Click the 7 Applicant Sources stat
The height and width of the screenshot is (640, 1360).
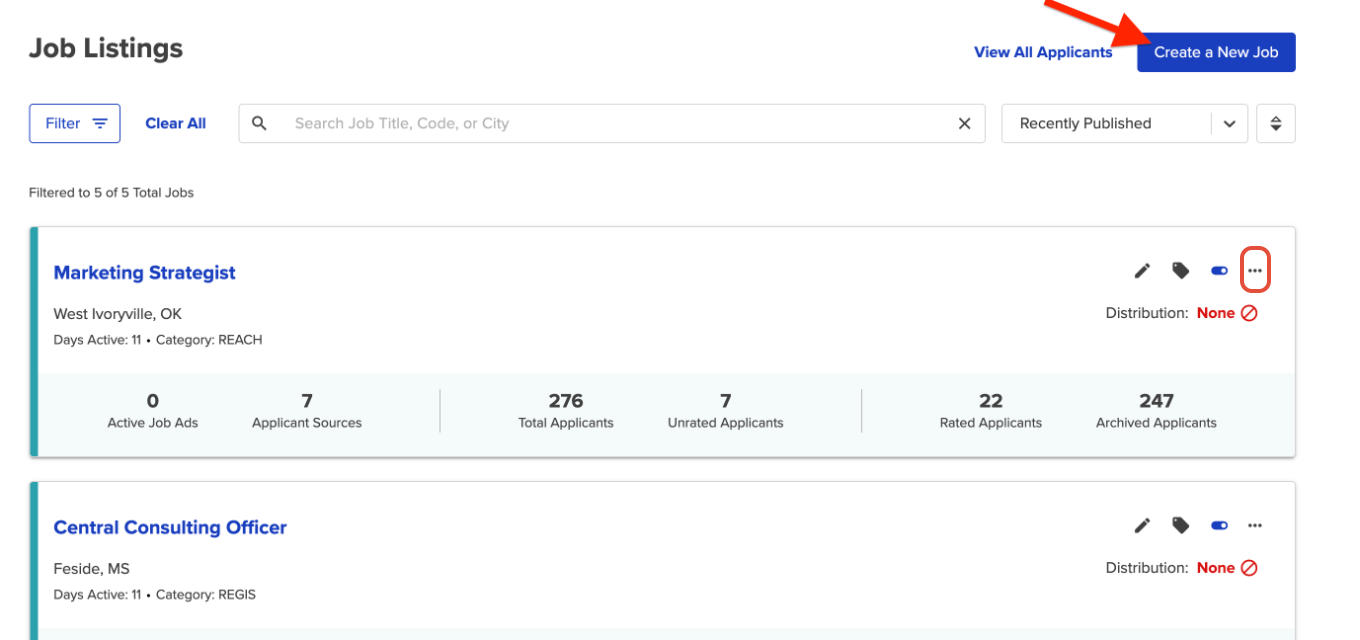click(307, 411)
